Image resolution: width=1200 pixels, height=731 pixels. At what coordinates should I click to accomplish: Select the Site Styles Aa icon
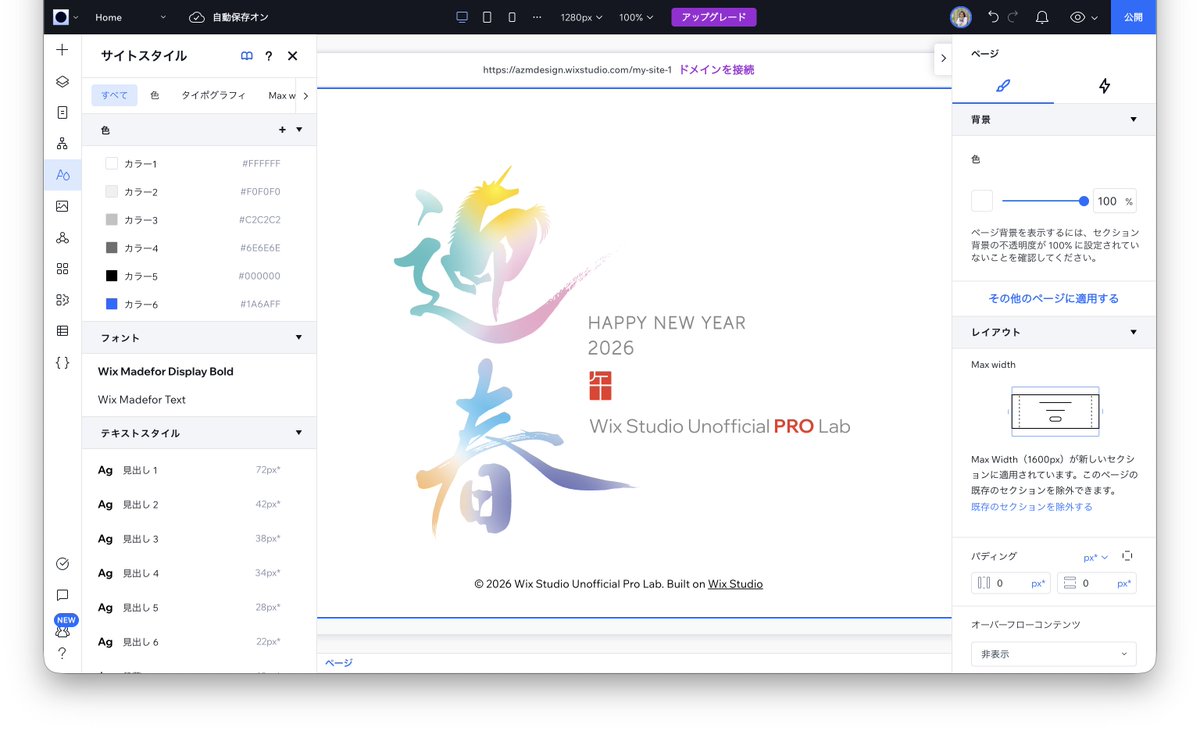pyautogui.click(x=62, y=175)
